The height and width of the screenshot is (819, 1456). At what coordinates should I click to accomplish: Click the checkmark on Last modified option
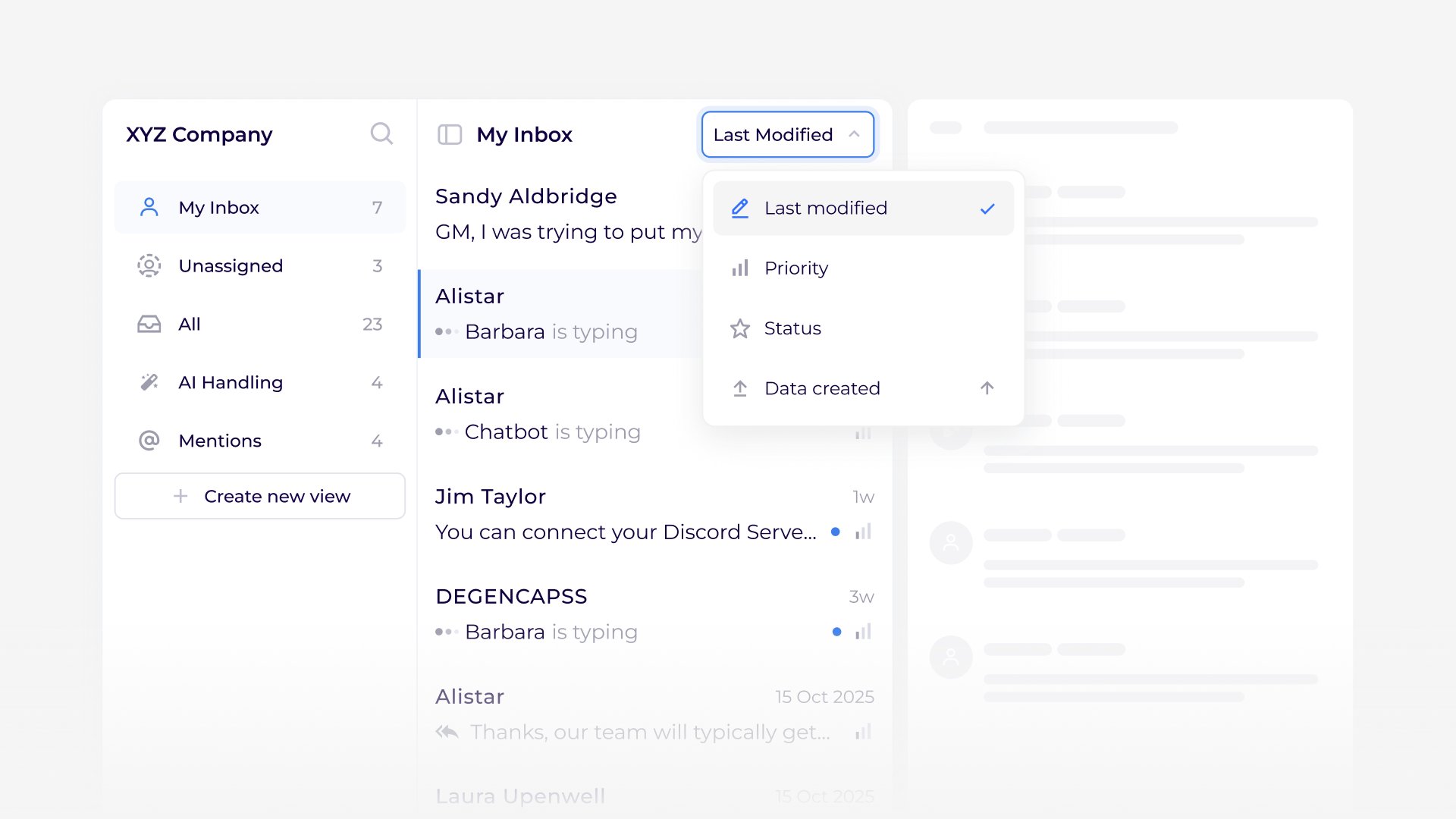(x=987, y=209)
